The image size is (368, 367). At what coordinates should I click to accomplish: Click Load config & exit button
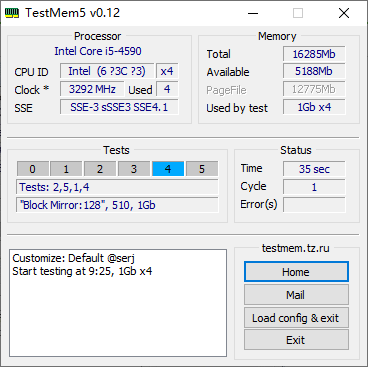(x=296, y=318)
